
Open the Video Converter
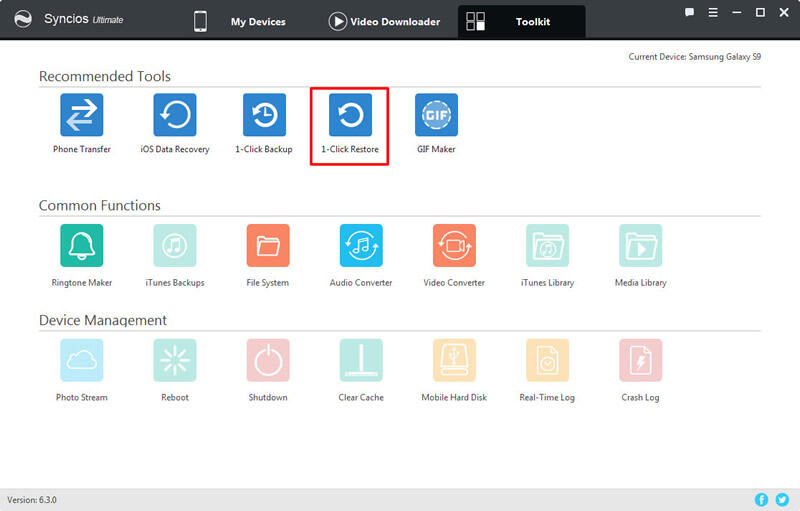tap(454, 245)
